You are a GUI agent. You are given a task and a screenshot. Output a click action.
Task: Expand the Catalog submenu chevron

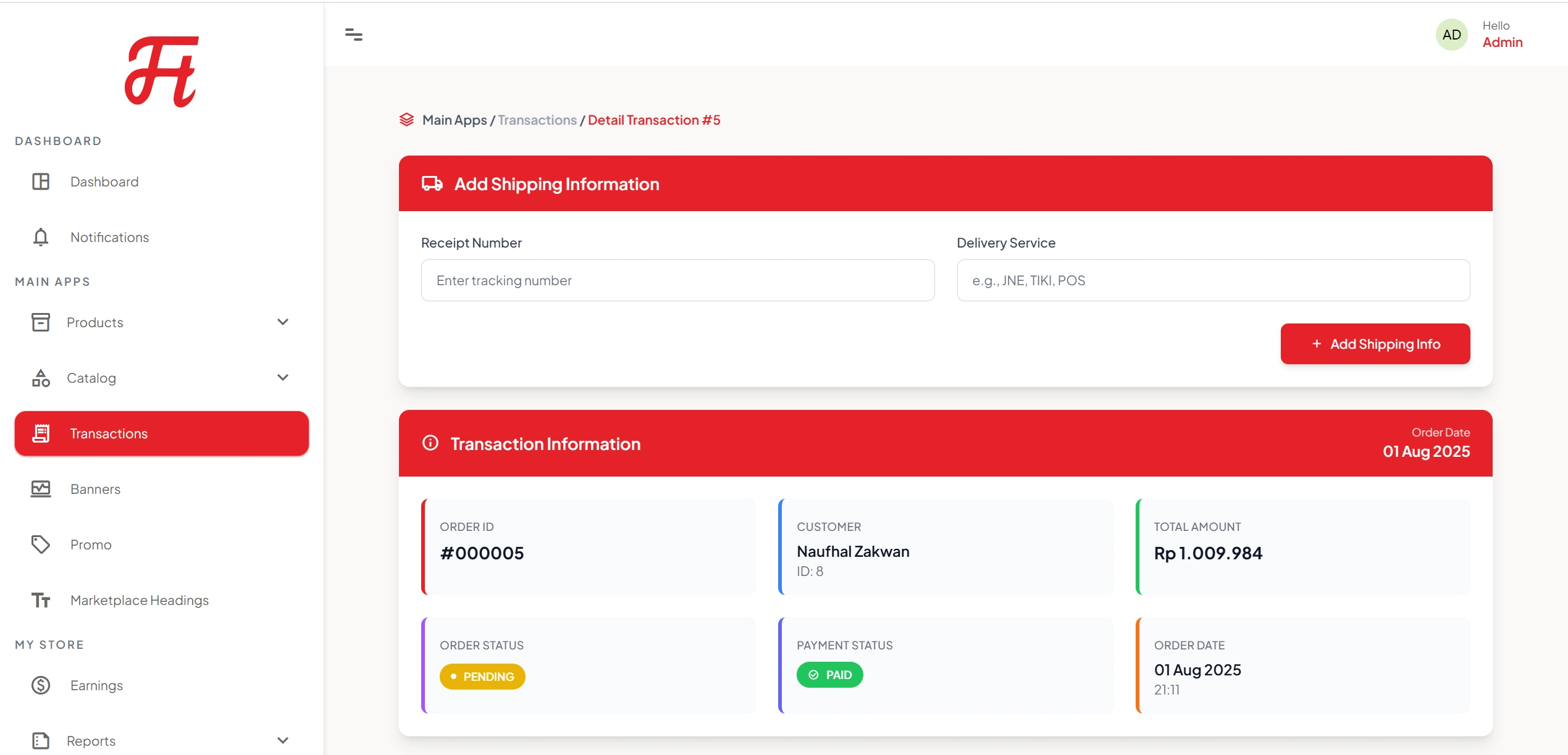[x=283, y=377]
